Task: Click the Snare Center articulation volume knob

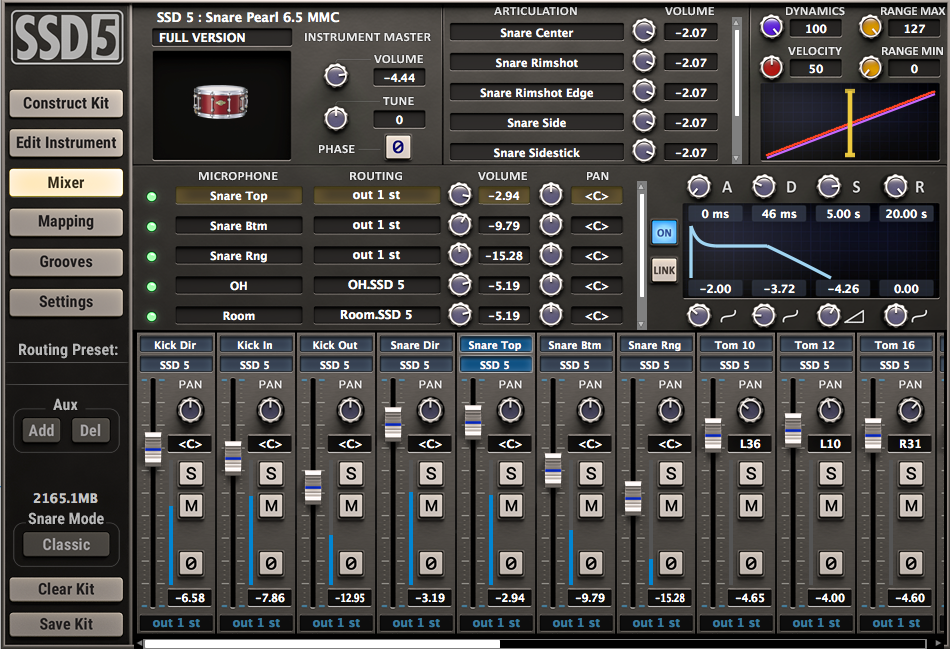Action: coord(644,31)
